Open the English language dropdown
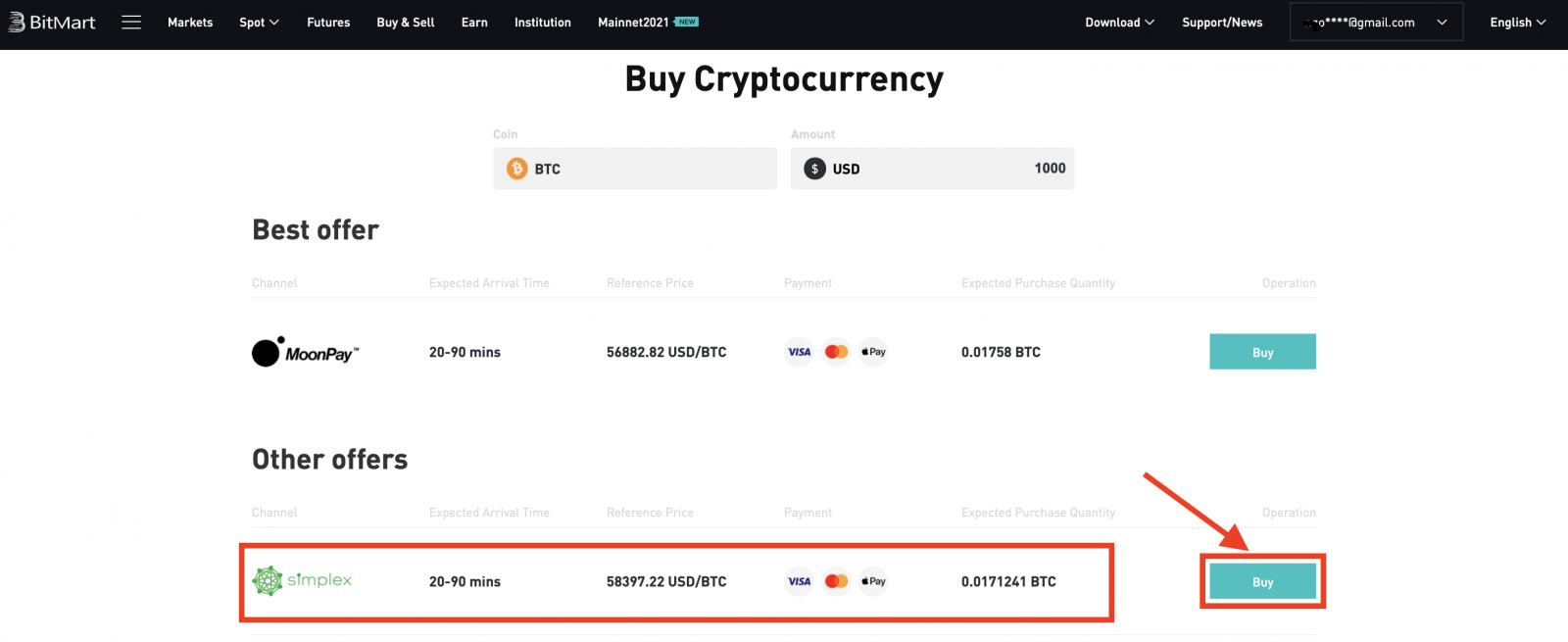This screenshot has width=1568, height=642. (x=1515, y=22)
